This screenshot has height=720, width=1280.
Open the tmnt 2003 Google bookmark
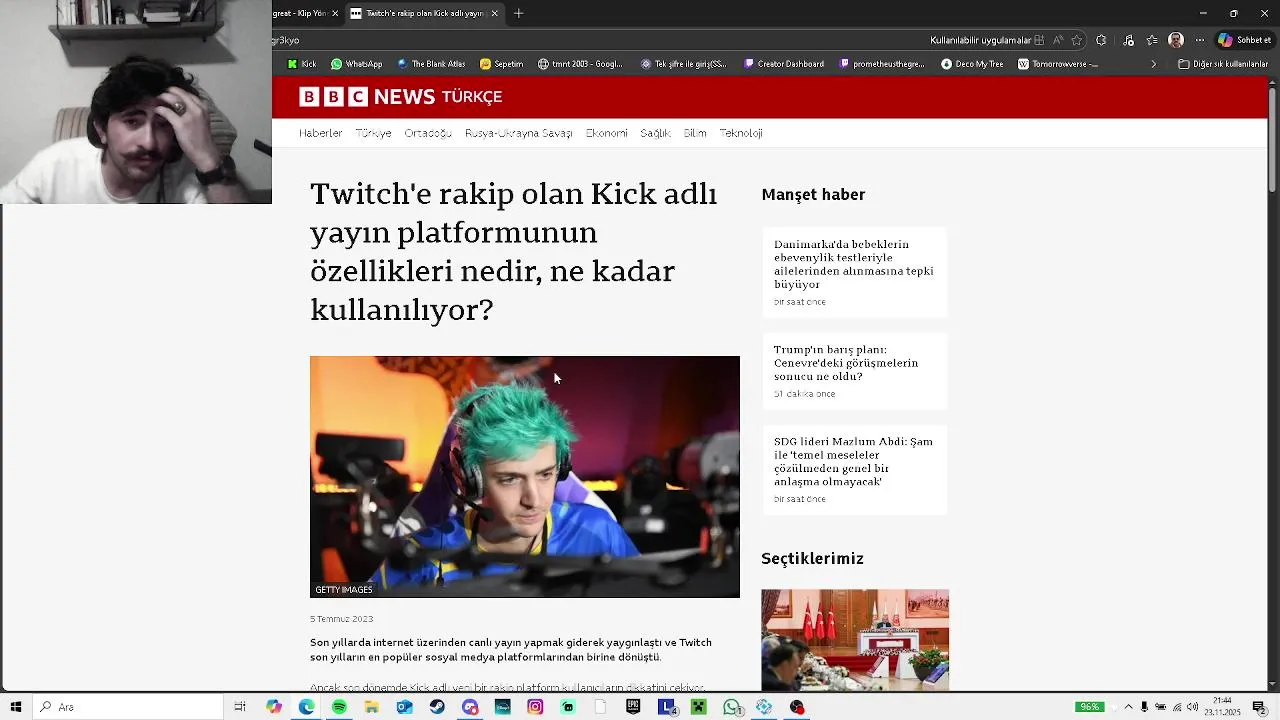[580, 64]
